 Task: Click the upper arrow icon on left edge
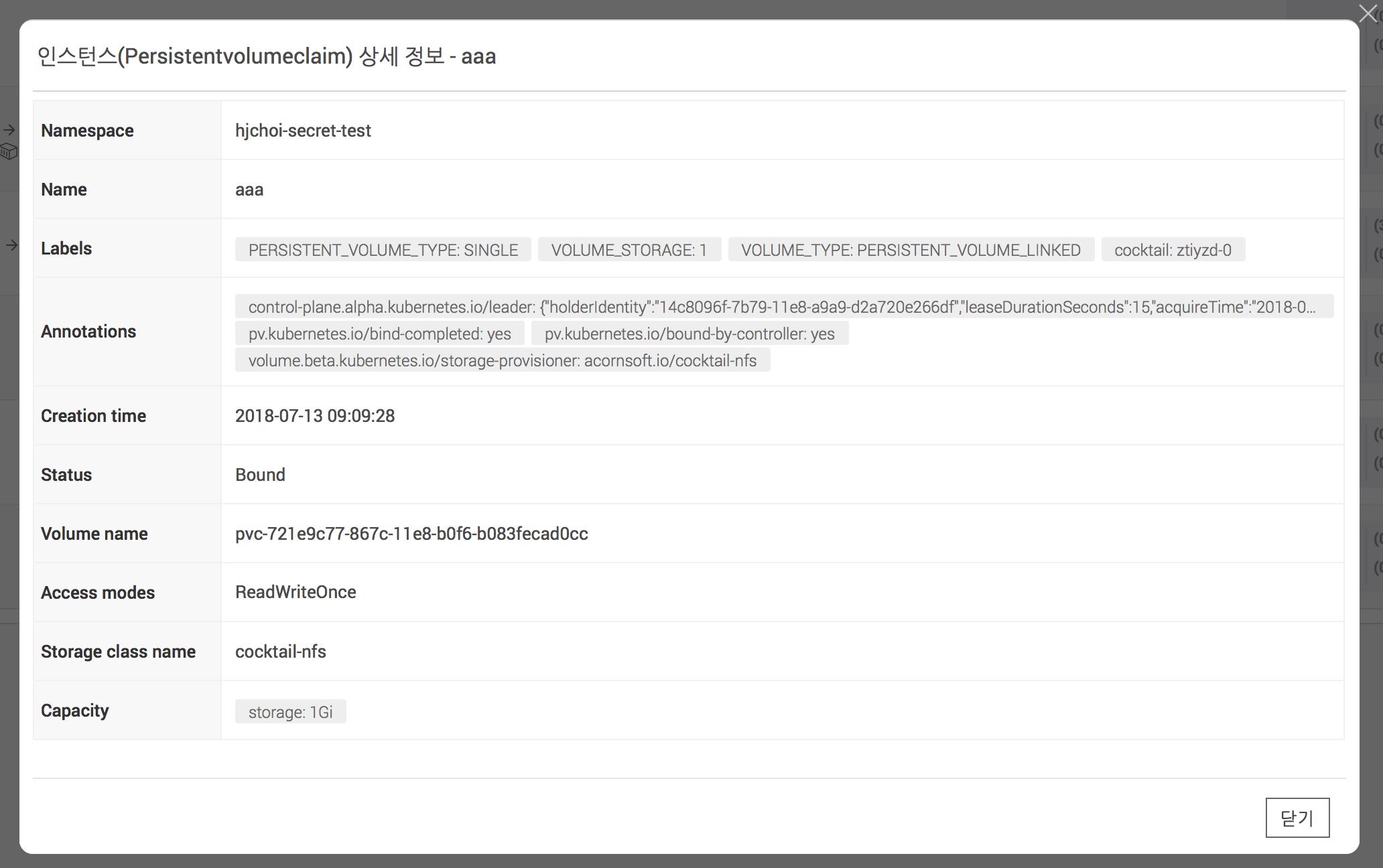pos(9,130)
